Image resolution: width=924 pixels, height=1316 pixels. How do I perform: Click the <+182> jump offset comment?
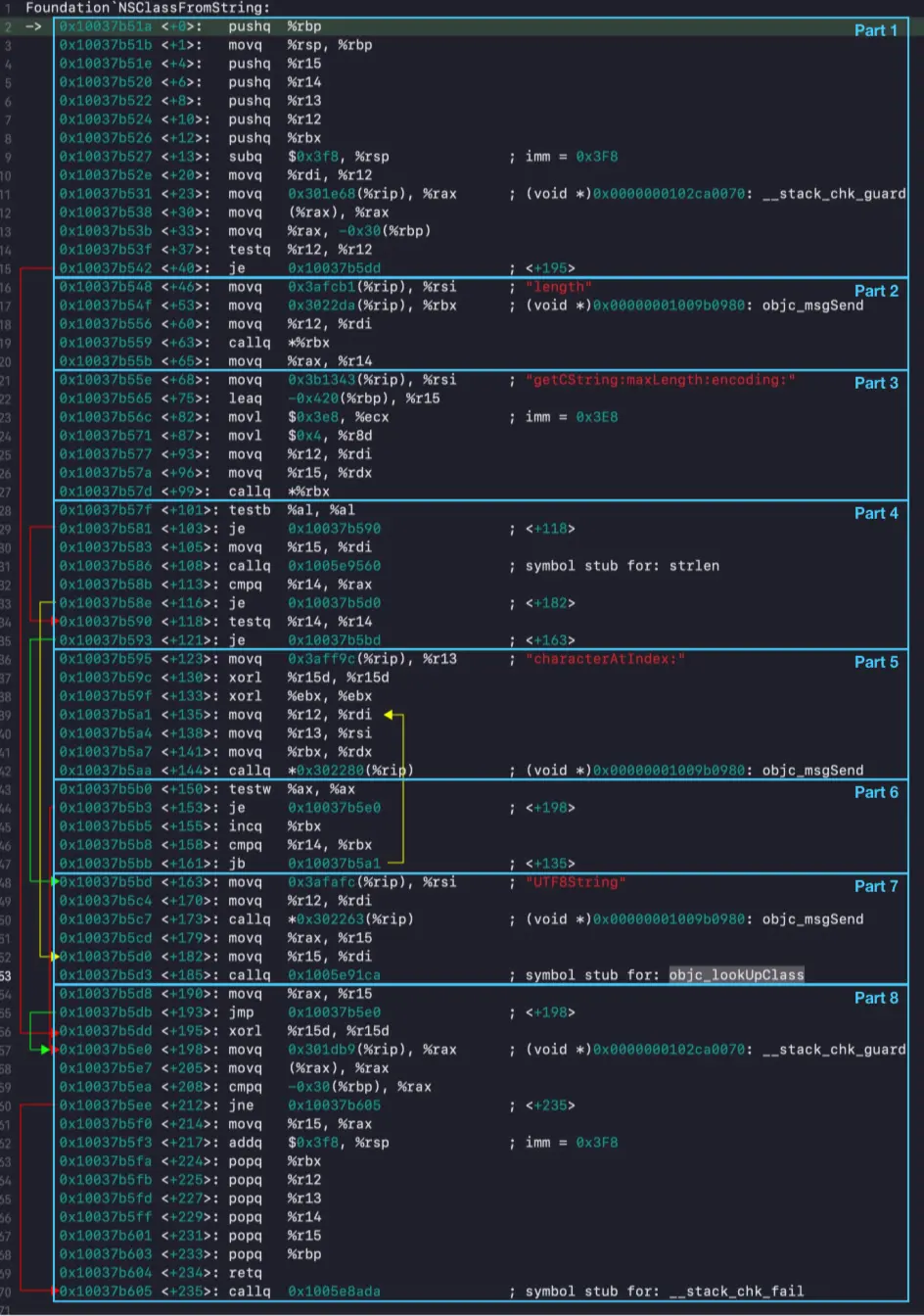(x=550, y=603)
